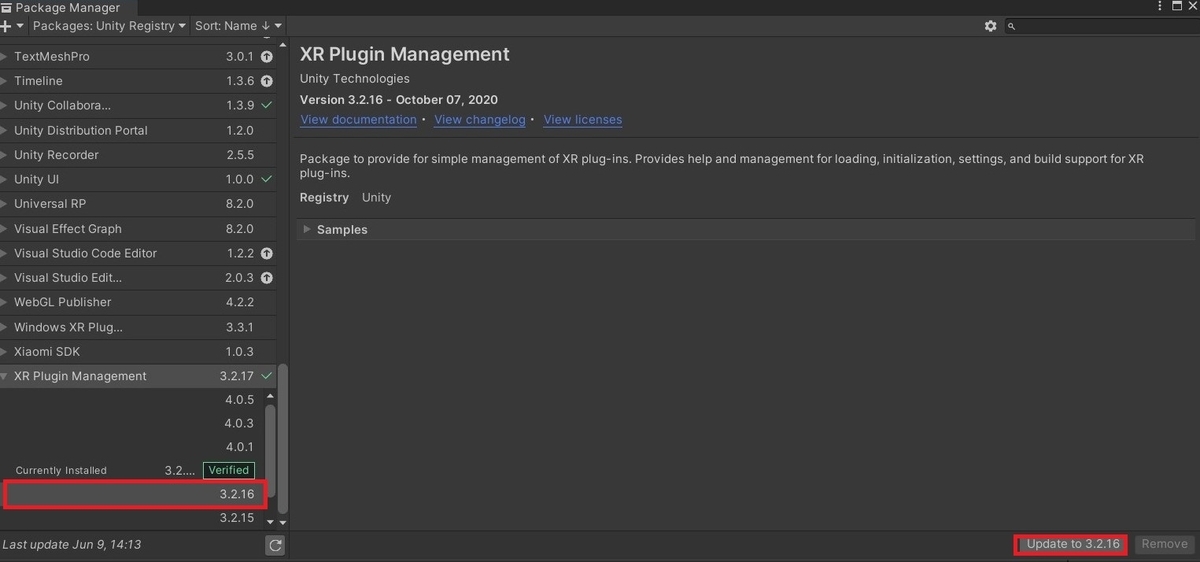The image size is (1200, 562).
Task: Collapse the XR Plugin Management versions
Action: (5, 377)
